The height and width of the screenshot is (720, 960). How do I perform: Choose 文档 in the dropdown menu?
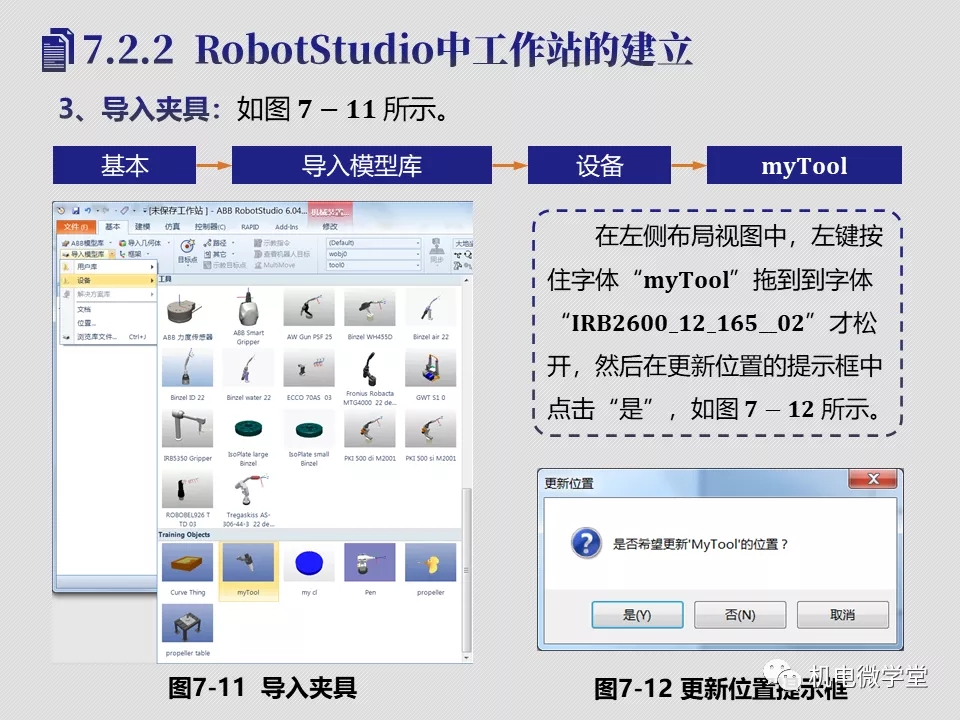[x=108, y=309]
